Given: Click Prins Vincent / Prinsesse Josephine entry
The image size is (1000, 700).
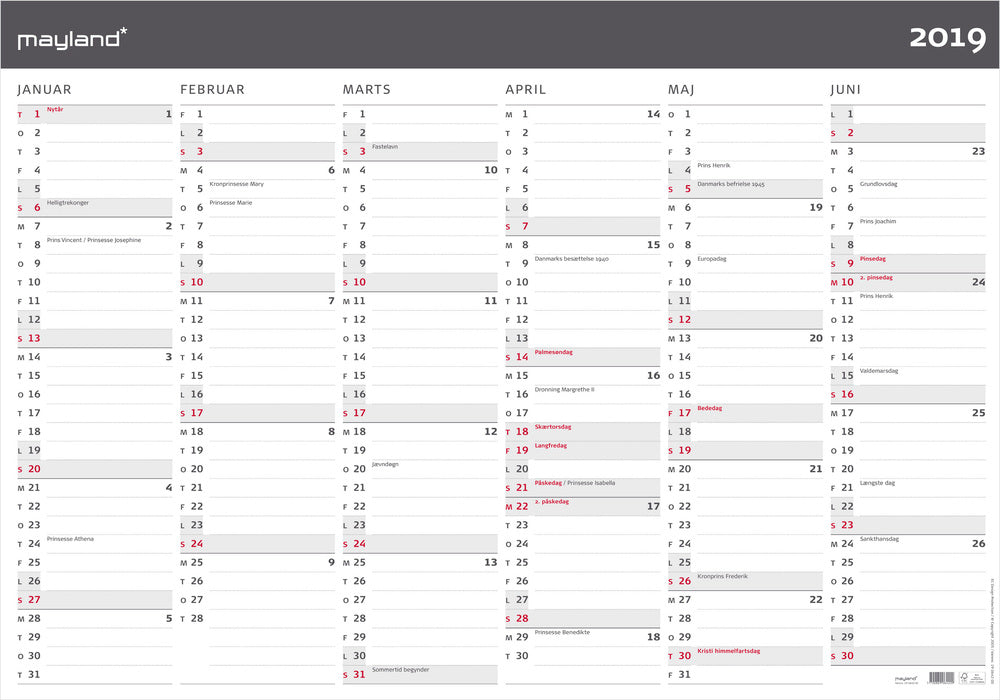Looking at the screenshot, I should pyautogui.click(x=94, y=240).
